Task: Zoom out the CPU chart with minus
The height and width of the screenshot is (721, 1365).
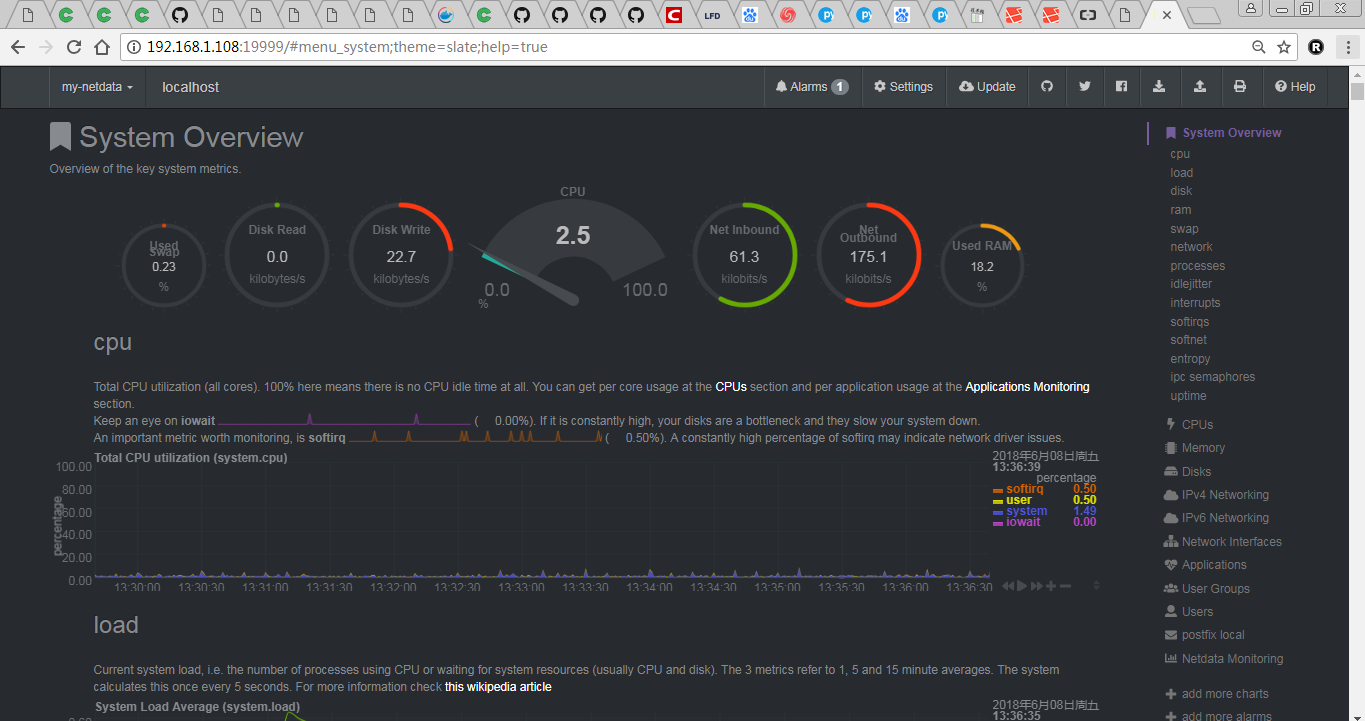Action: pyautogui.click(x=1066, y=586)
